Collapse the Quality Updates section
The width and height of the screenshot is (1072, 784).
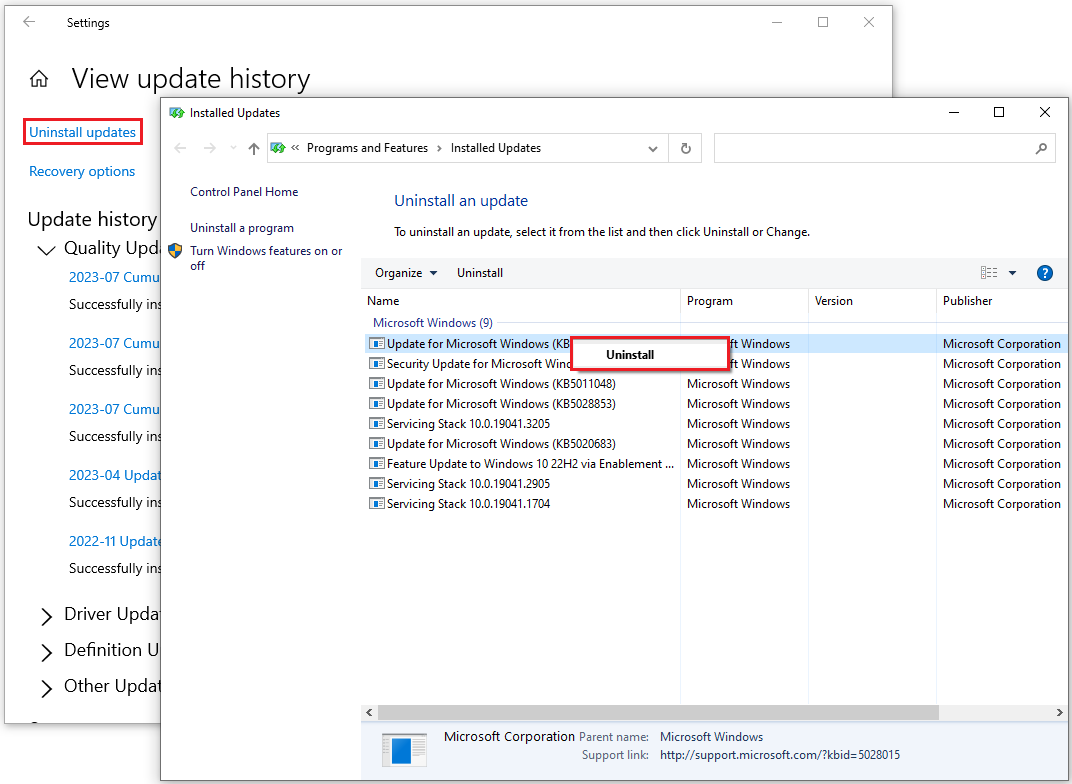[x=46, y=250]
